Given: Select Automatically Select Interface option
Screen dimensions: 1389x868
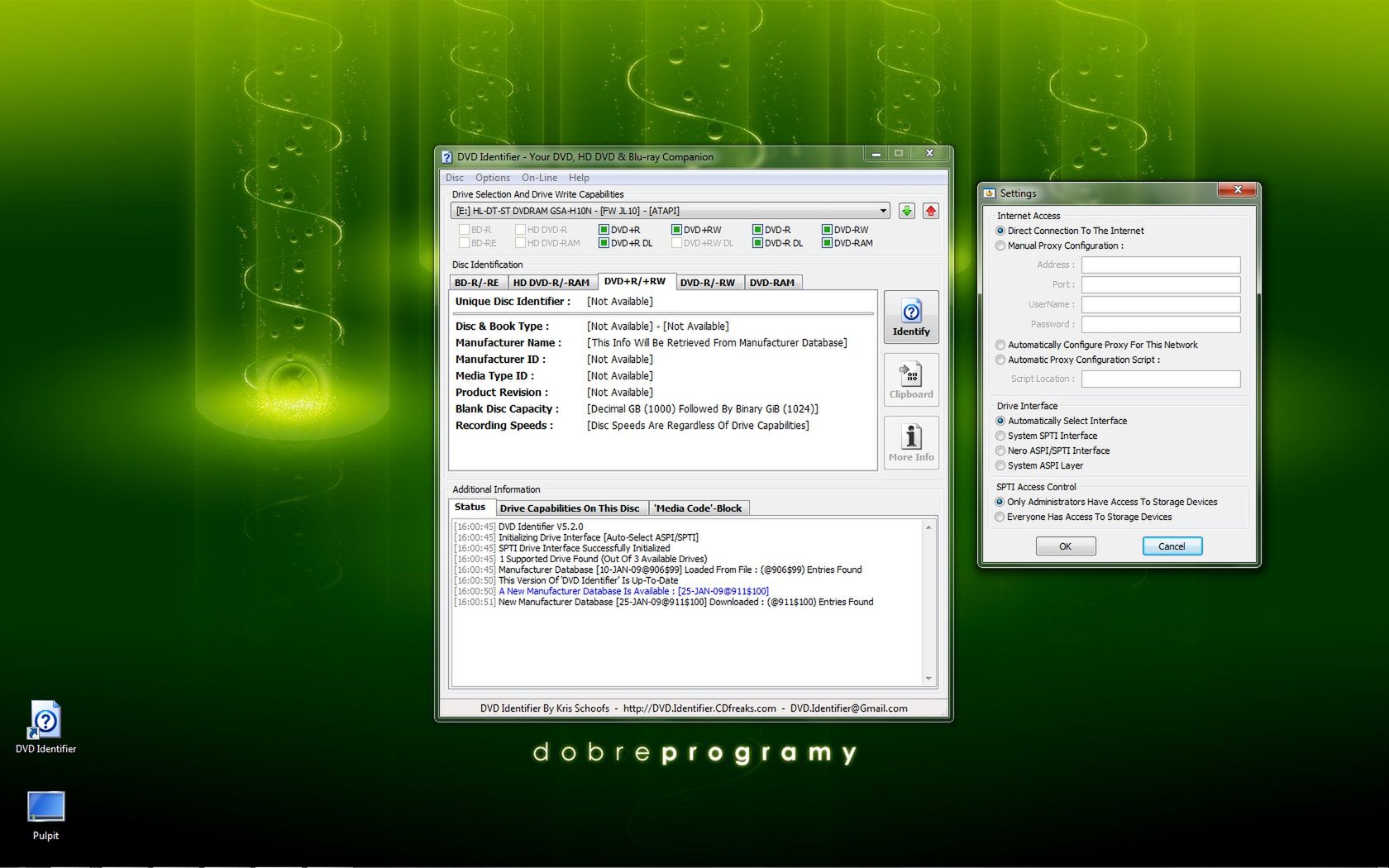Looking at the screenshot, I should (1000, 421).
